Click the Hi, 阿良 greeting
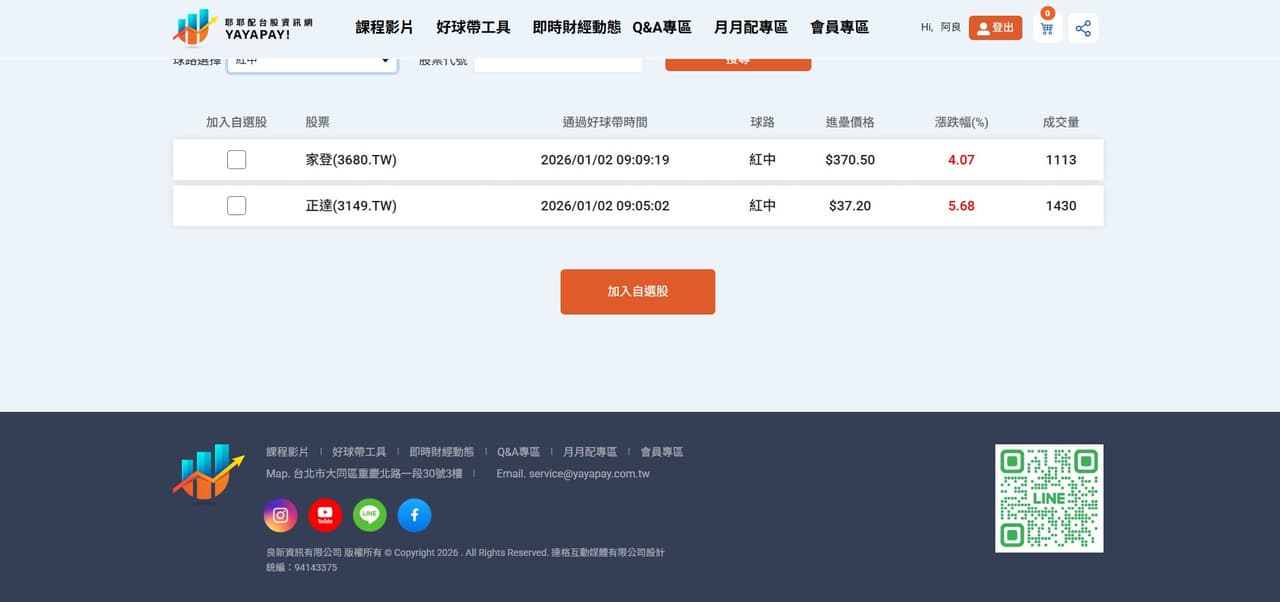 point(940,27)
